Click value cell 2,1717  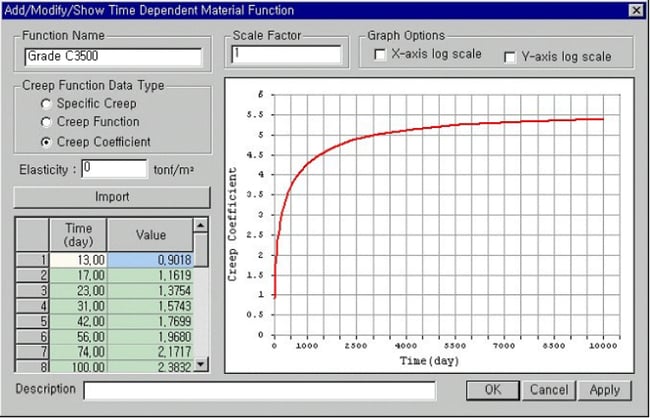(150, 352)
